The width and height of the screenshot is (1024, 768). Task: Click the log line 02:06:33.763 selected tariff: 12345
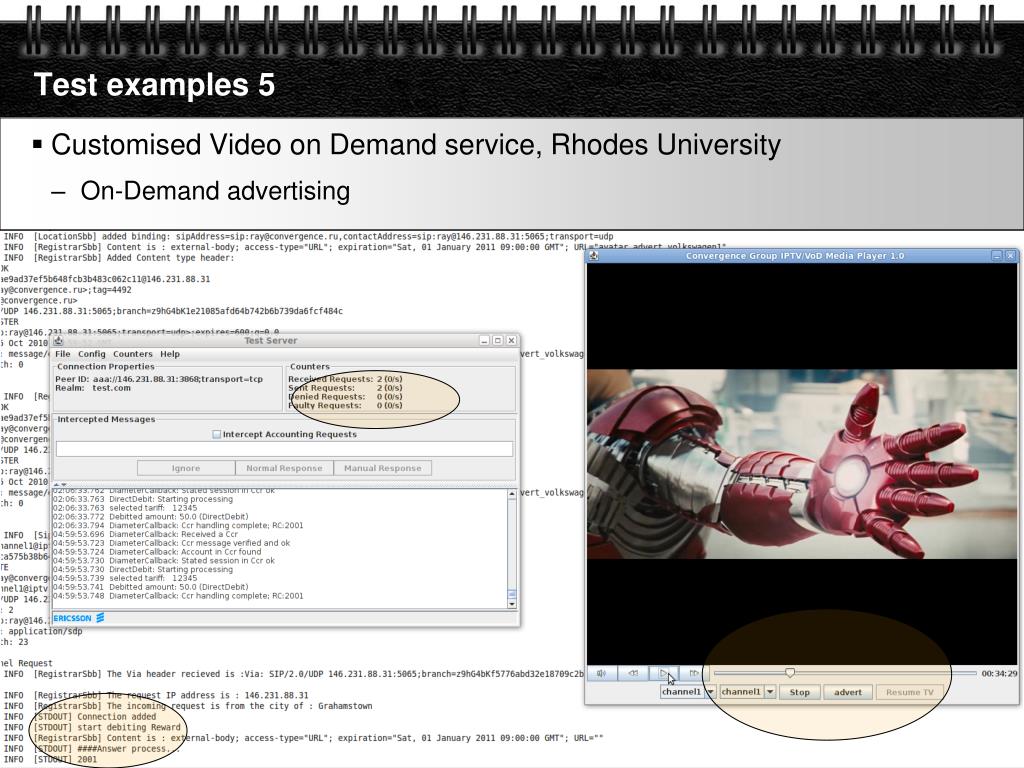(125, 508)
